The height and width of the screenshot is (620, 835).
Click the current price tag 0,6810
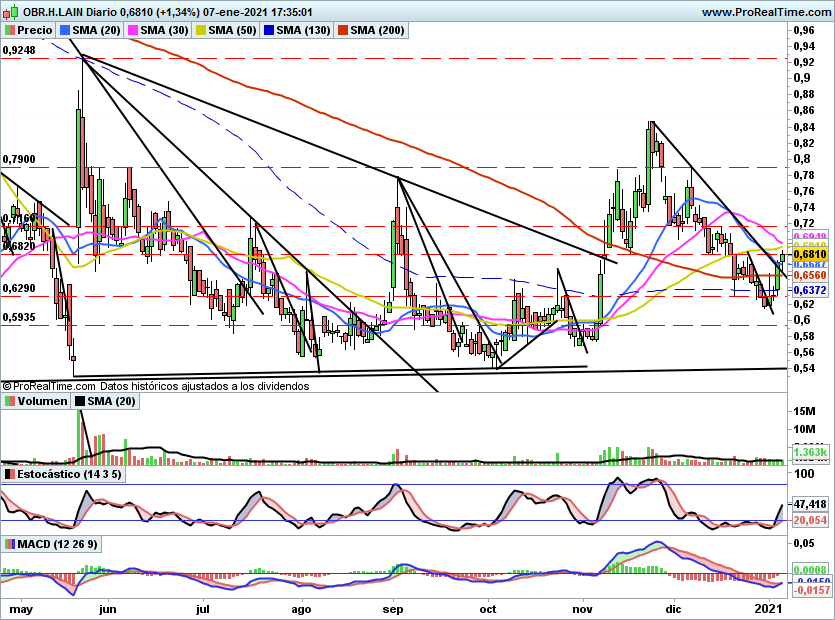click(809, 255)
